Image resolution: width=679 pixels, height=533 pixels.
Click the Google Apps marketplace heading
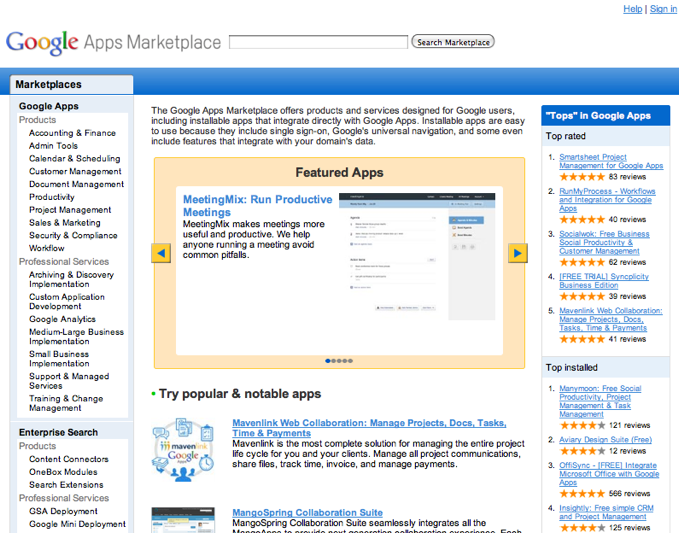pos(48,106)
